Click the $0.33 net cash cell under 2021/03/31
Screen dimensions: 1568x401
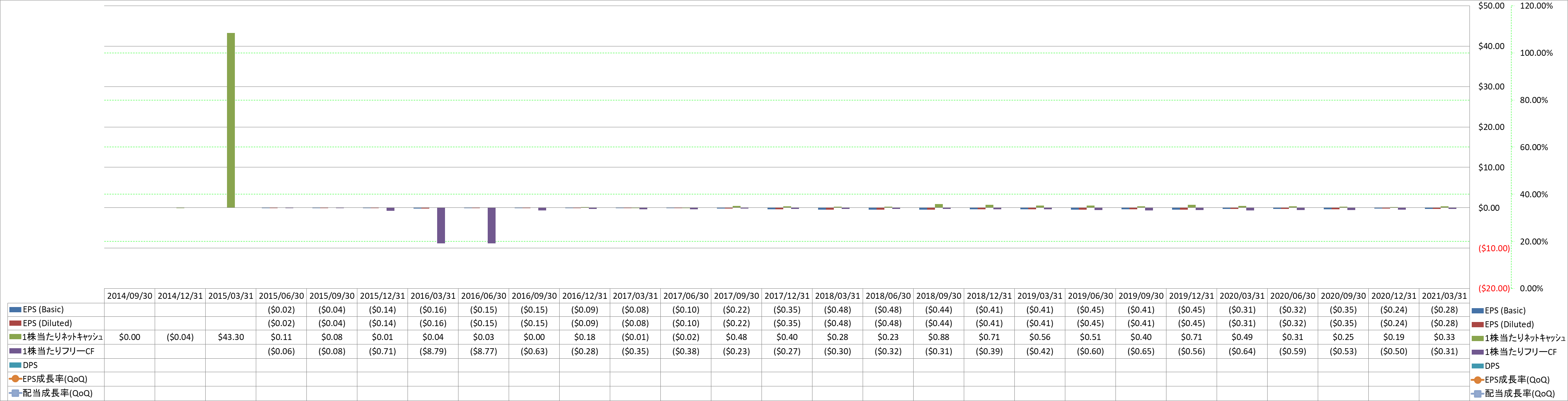click(x=1444, y=337)
